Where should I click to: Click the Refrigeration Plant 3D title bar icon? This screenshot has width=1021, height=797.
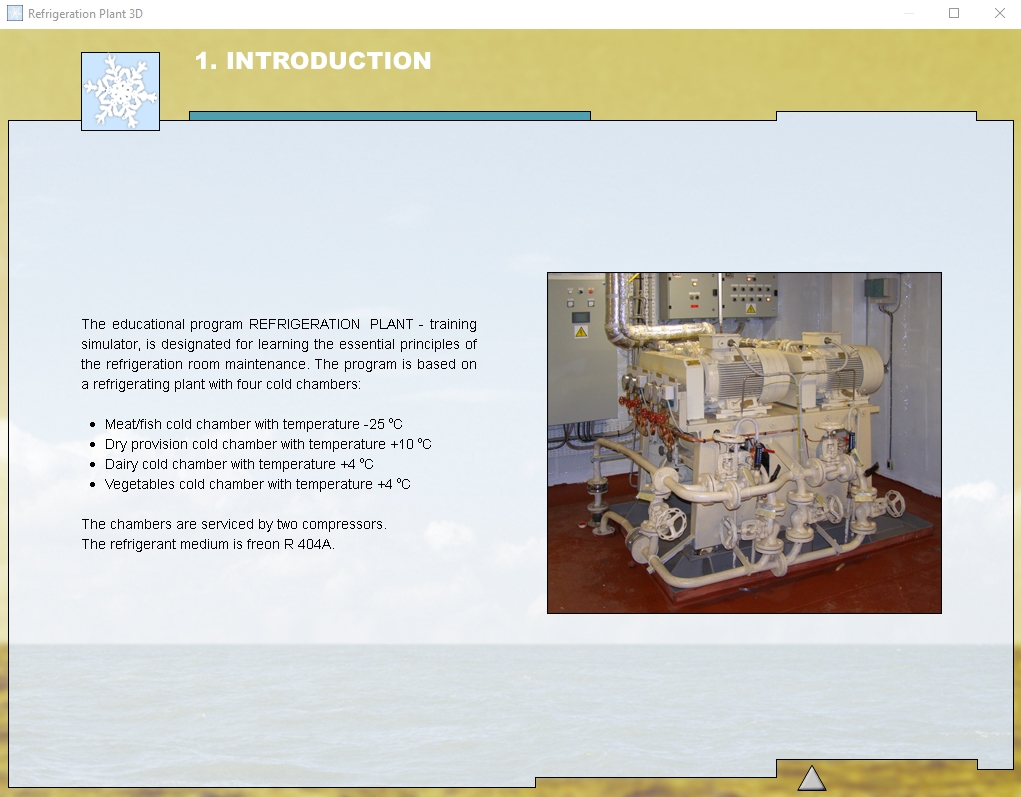click(14, 14)
